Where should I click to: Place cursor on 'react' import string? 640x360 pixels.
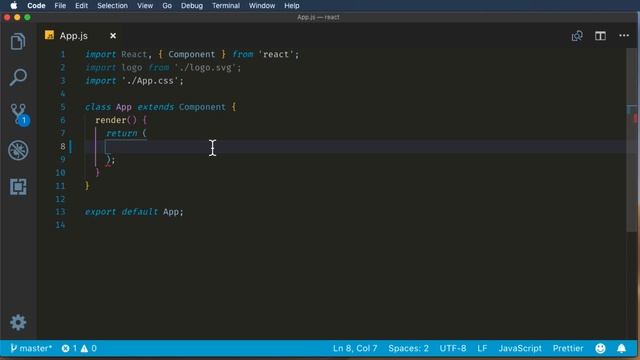pos(276,54)
